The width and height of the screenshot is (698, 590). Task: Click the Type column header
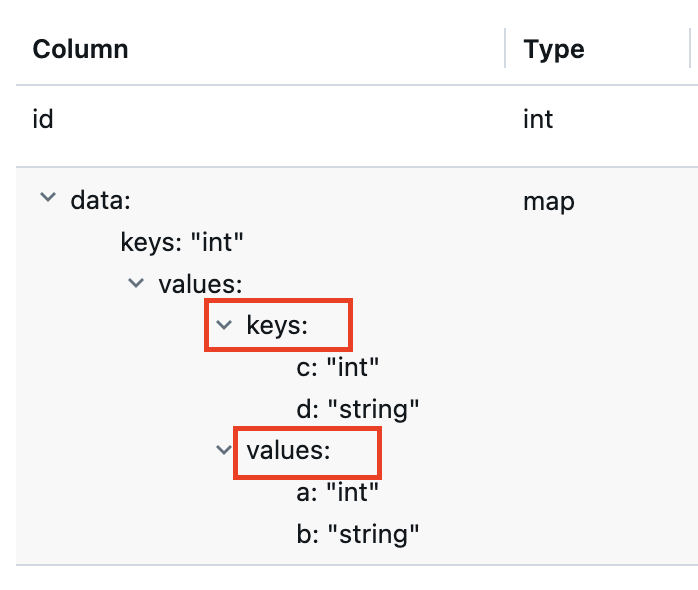click(x=554, y=49)
